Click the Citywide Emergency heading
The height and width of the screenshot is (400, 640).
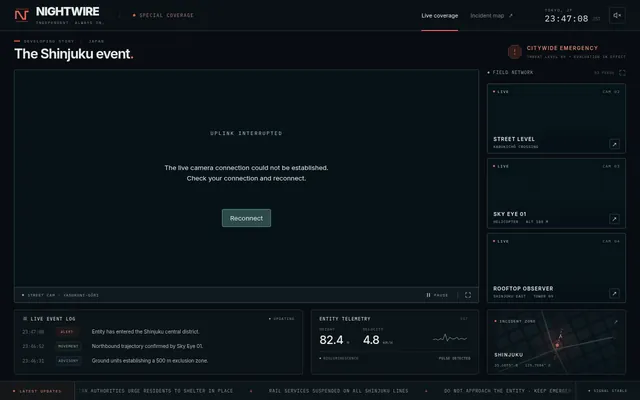(x=562, y=48)
